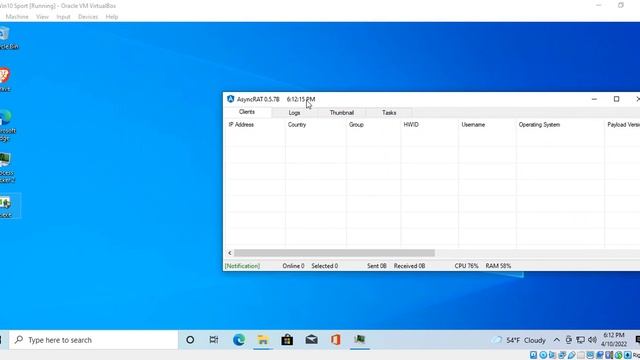Click the horizontal scrollbar left arrow
The height and width of the screenshot is (360, 640).
pos(229,253)
